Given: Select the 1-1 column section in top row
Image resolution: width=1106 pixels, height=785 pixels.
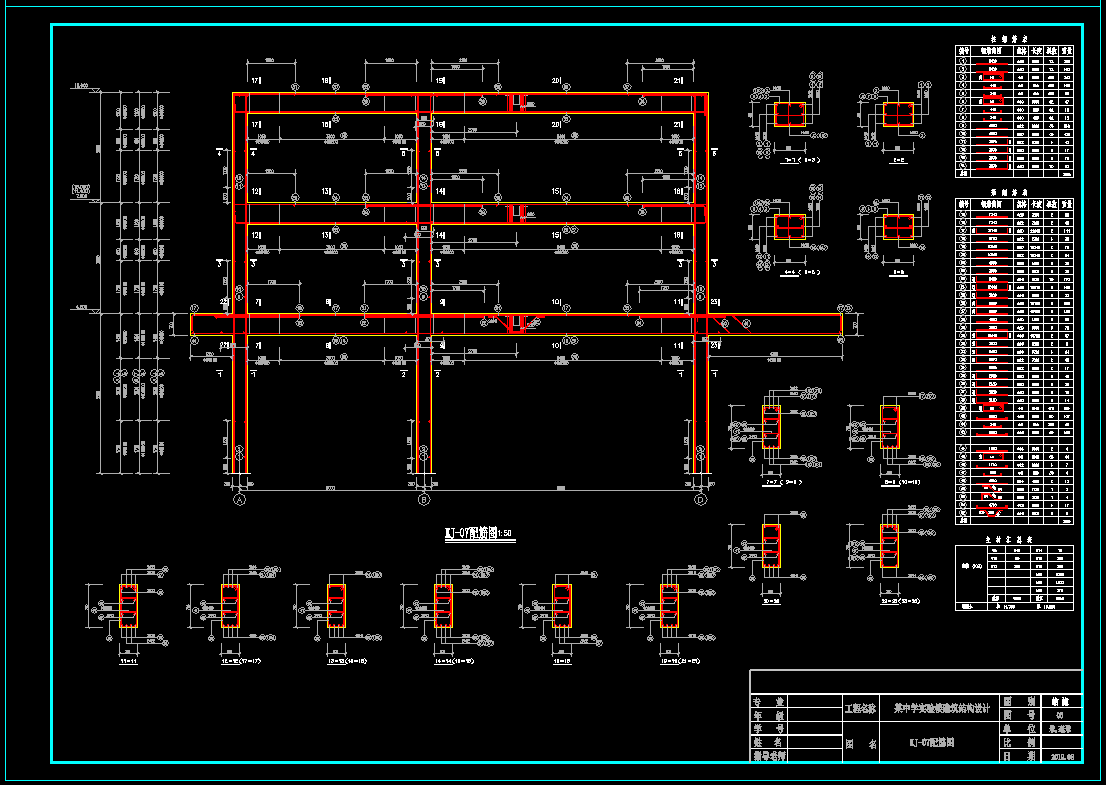Looking at the screenshot, I should click(x=789, y=115).
